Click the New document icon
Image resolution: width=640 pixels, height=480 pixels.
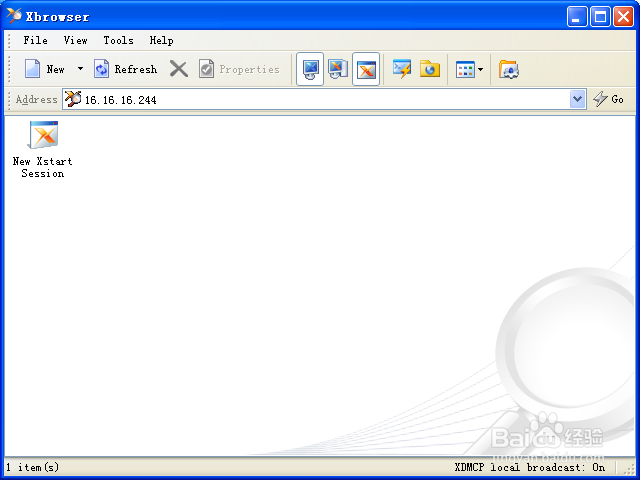pyautogui.click(x=32, y=69)
